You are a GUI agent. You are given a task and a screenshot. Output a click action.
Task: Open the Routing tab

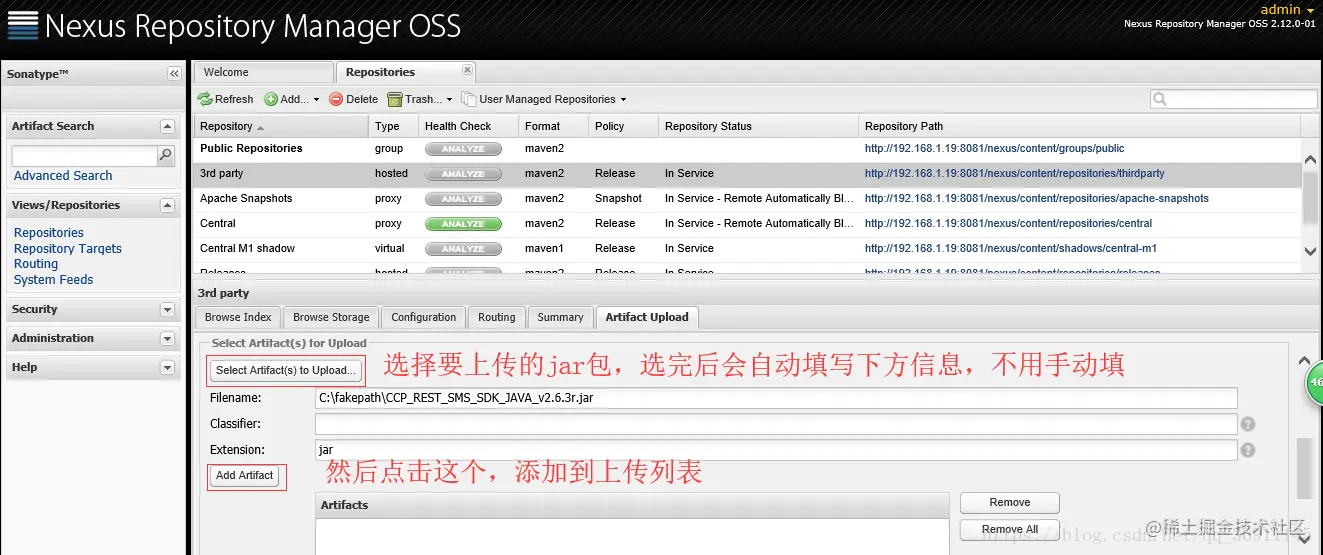(497, 317)
